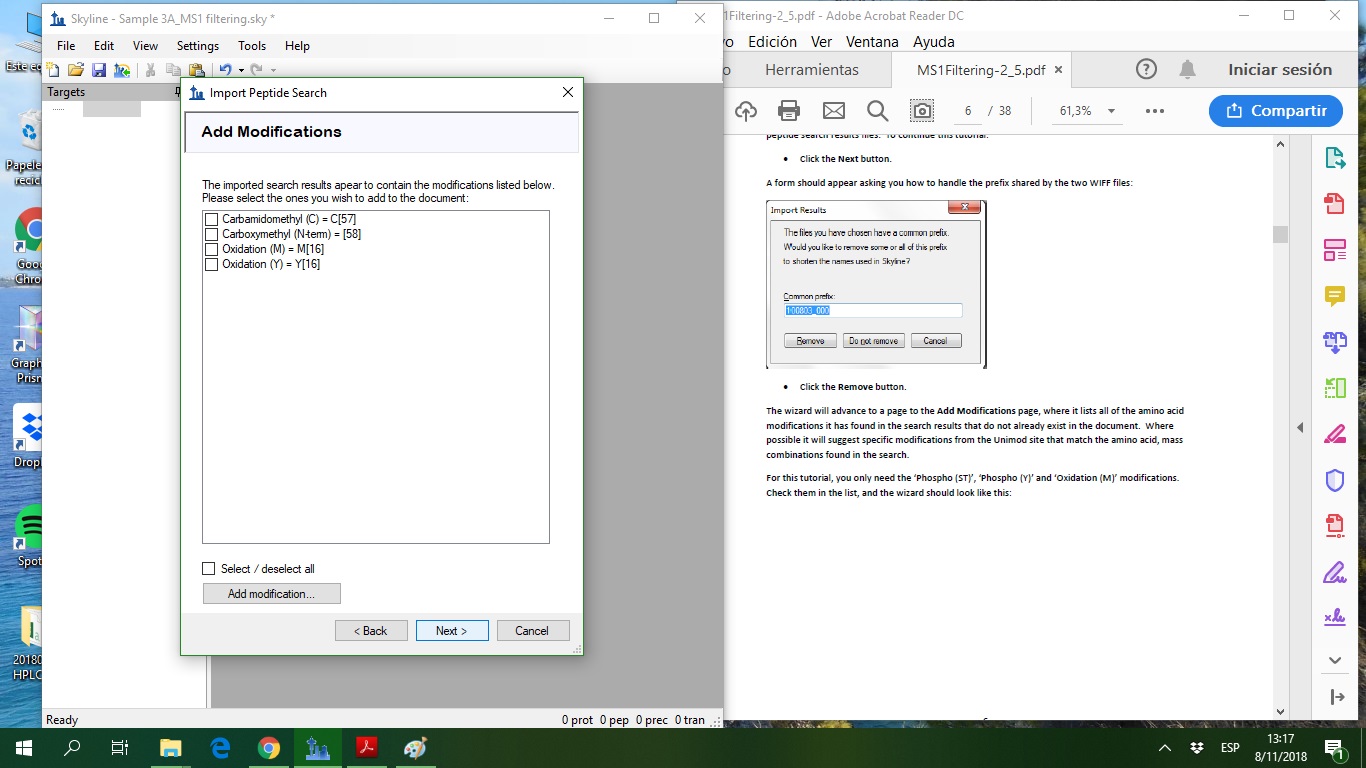
Task: Open the Settings menu in Skyline
Action: (197, 46)
